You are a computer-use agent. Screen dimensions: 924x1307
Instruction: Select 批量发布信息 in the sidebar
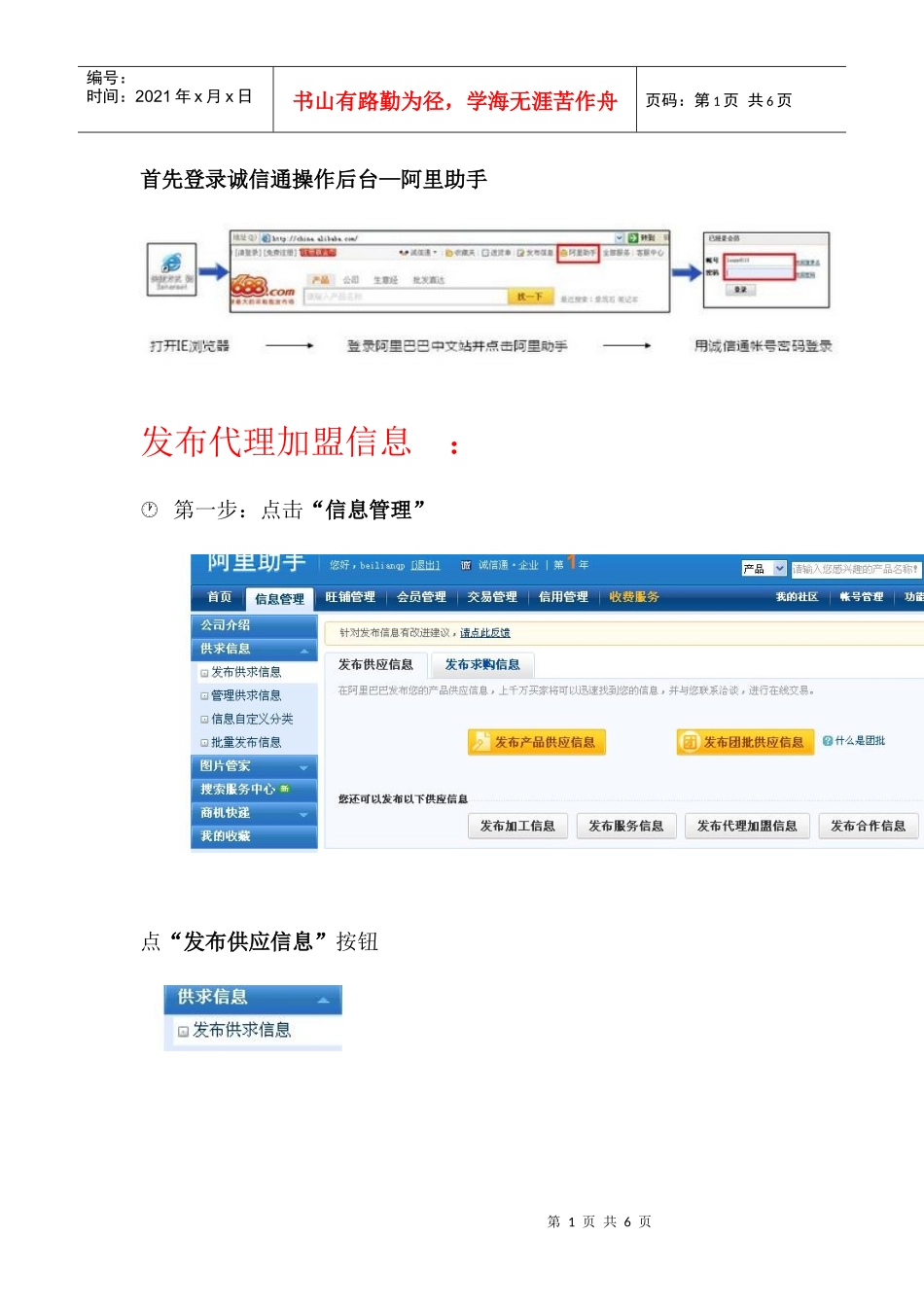[246, 742]
